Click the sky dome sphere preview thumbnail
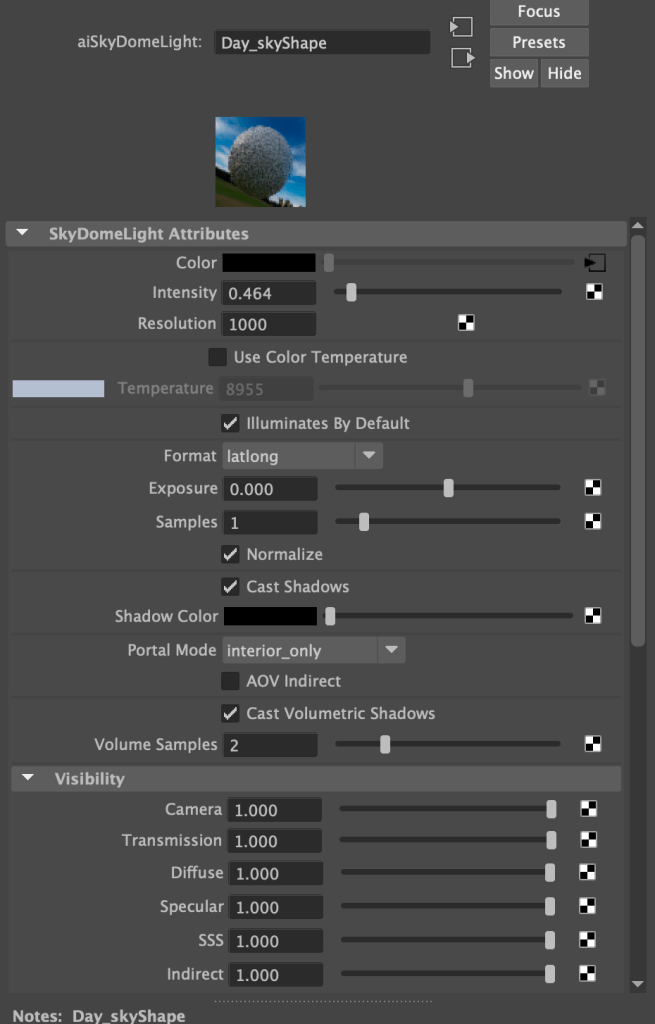Screen dimensions: 655x1024 [x=260, y=162]
